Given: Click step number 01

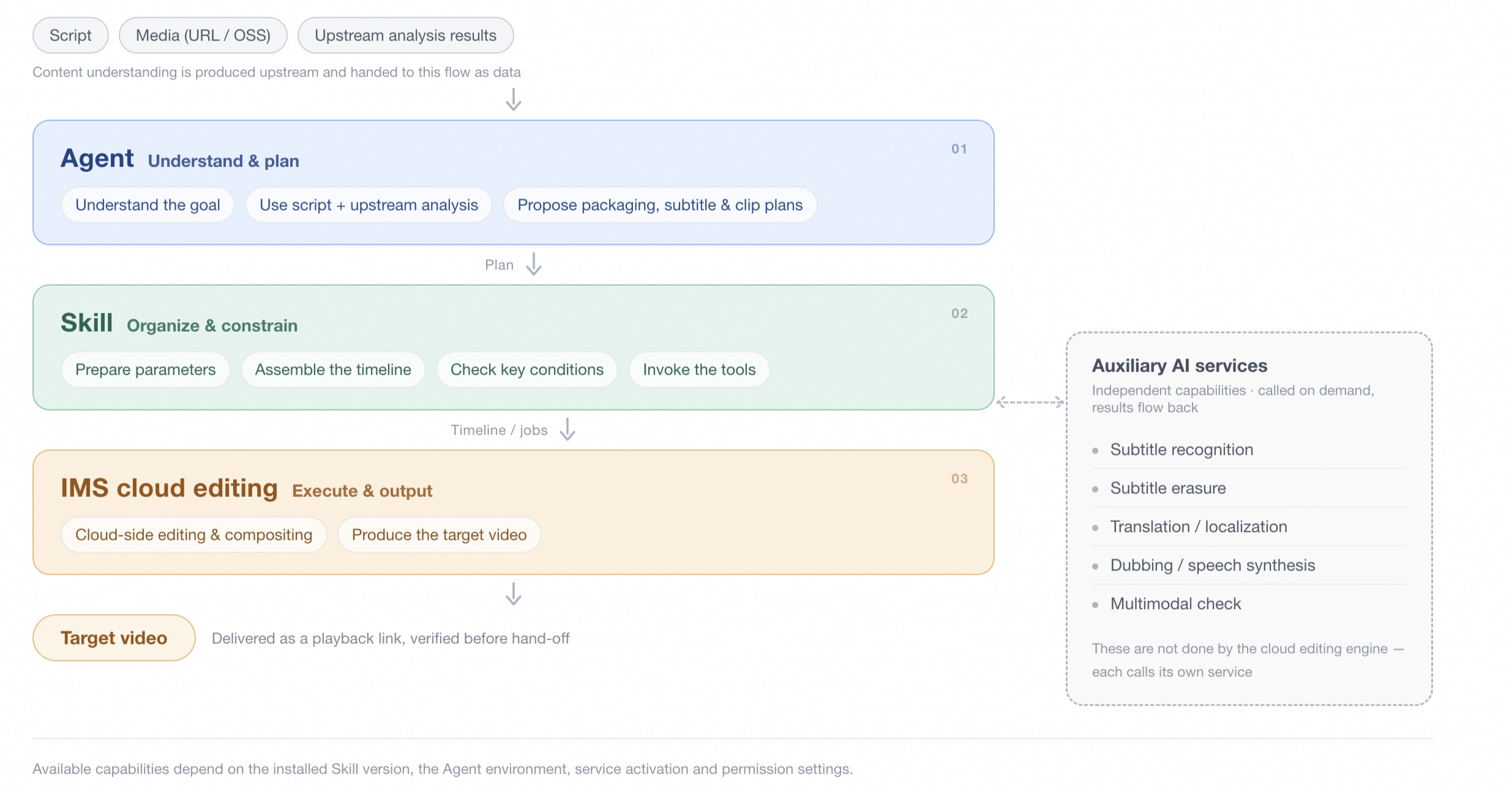Looking at the screenshot, I should click(x=959, y=149).
